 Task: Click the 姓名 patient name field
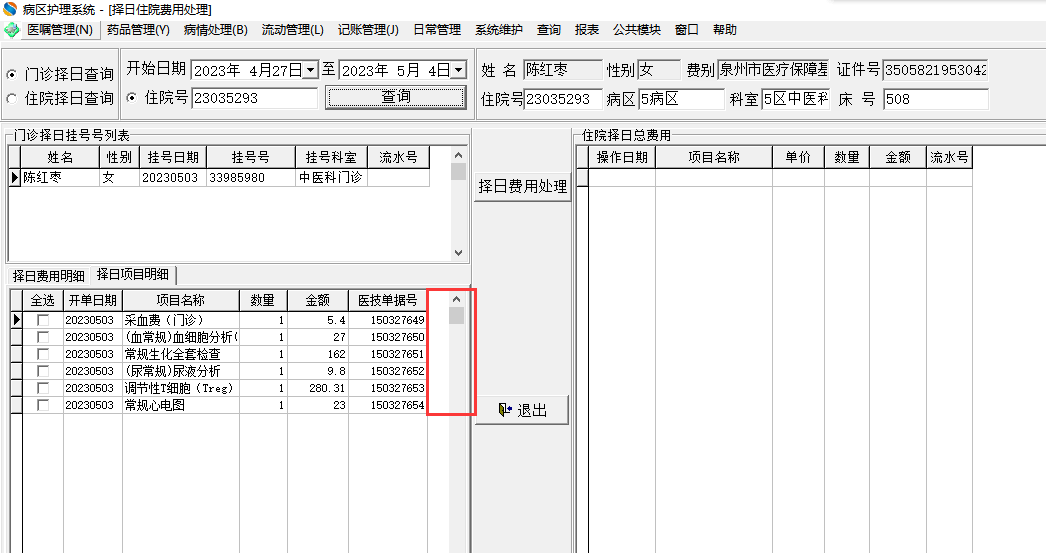(562, 70)
